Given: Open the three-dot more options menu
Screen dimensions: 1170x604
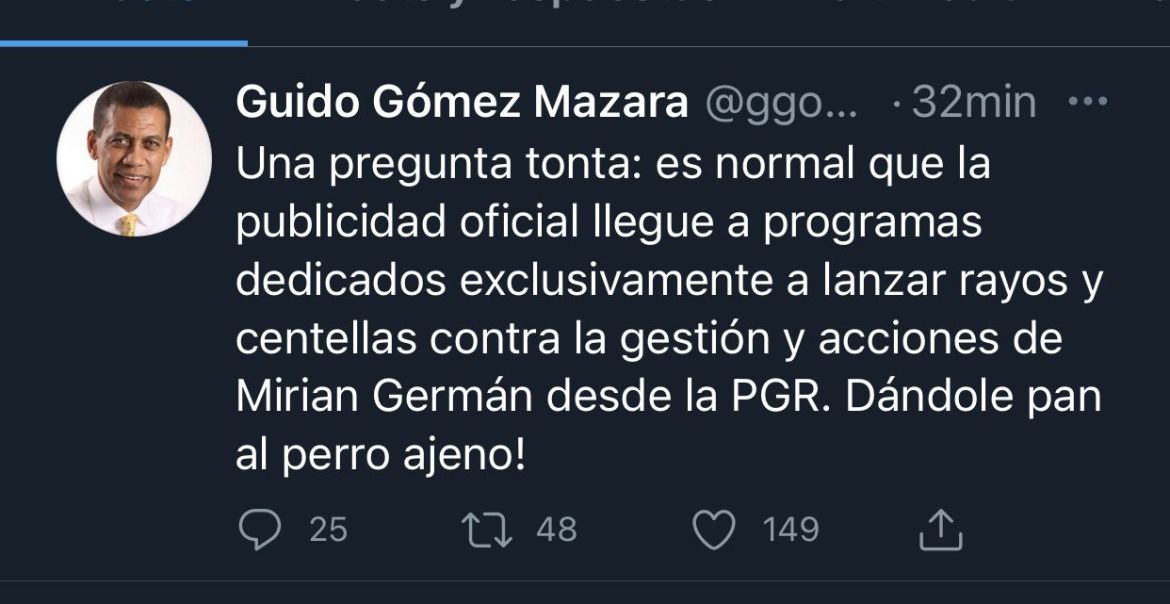Looking at the screenshot, I should [x=1088, y=102].
